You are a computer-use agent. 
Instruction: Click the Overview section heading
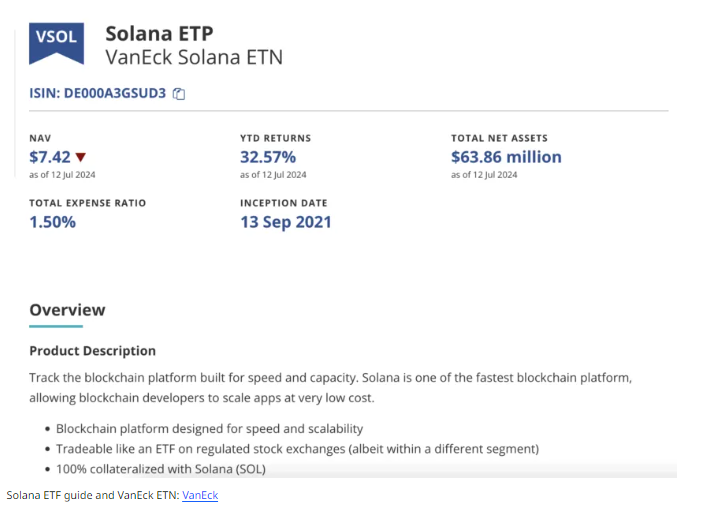click(67, 310)
